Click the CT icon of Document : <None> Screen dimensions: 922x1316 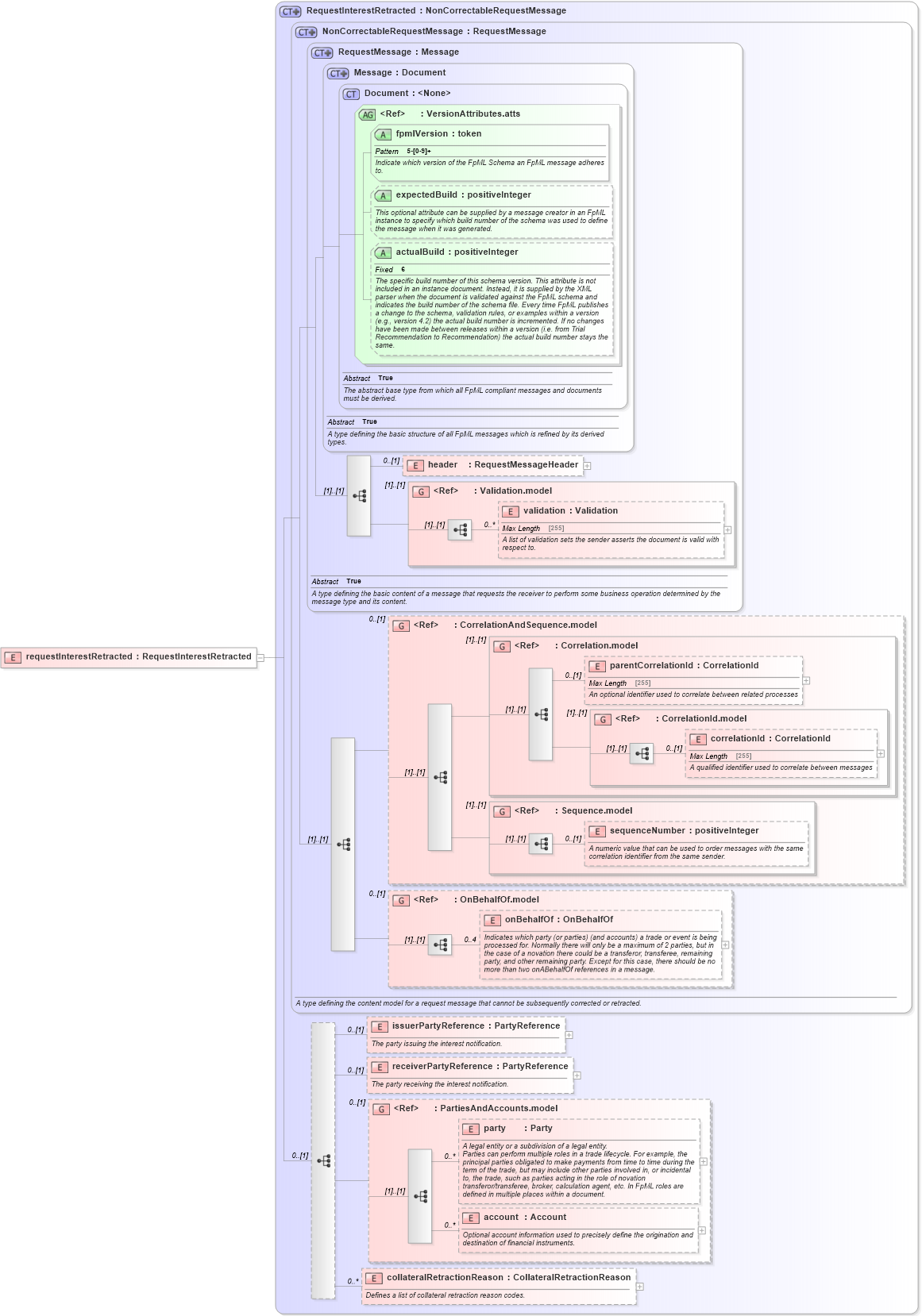351,94
